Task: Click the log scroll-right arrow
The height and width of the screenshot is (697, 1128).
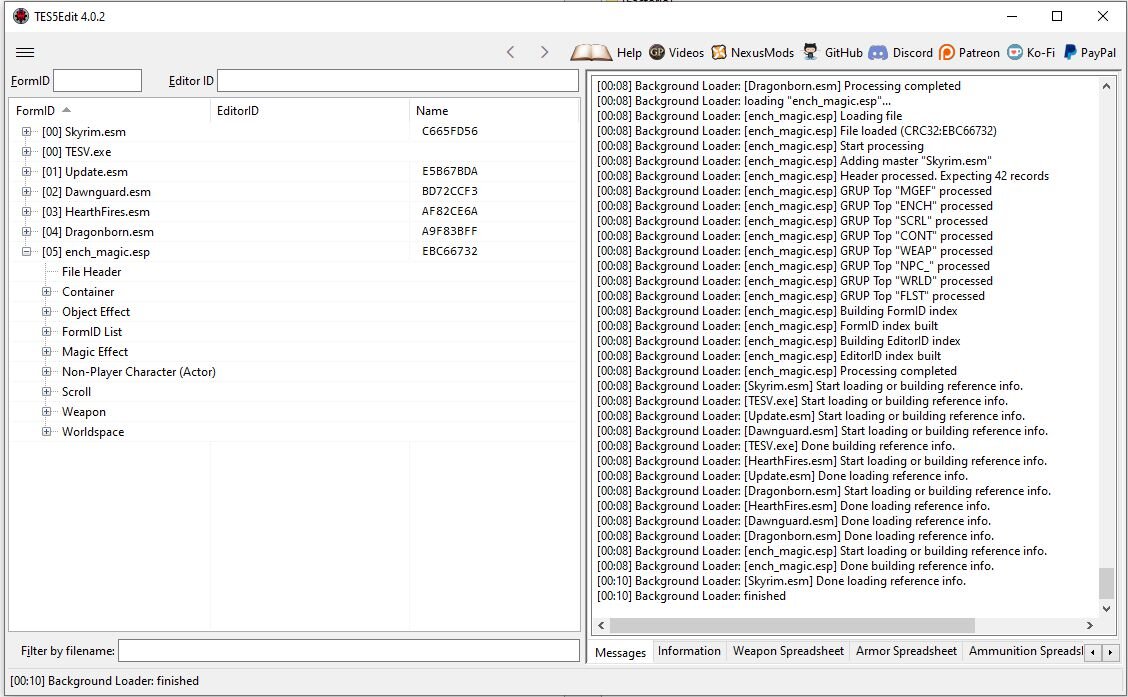Action: (1090, 625)
